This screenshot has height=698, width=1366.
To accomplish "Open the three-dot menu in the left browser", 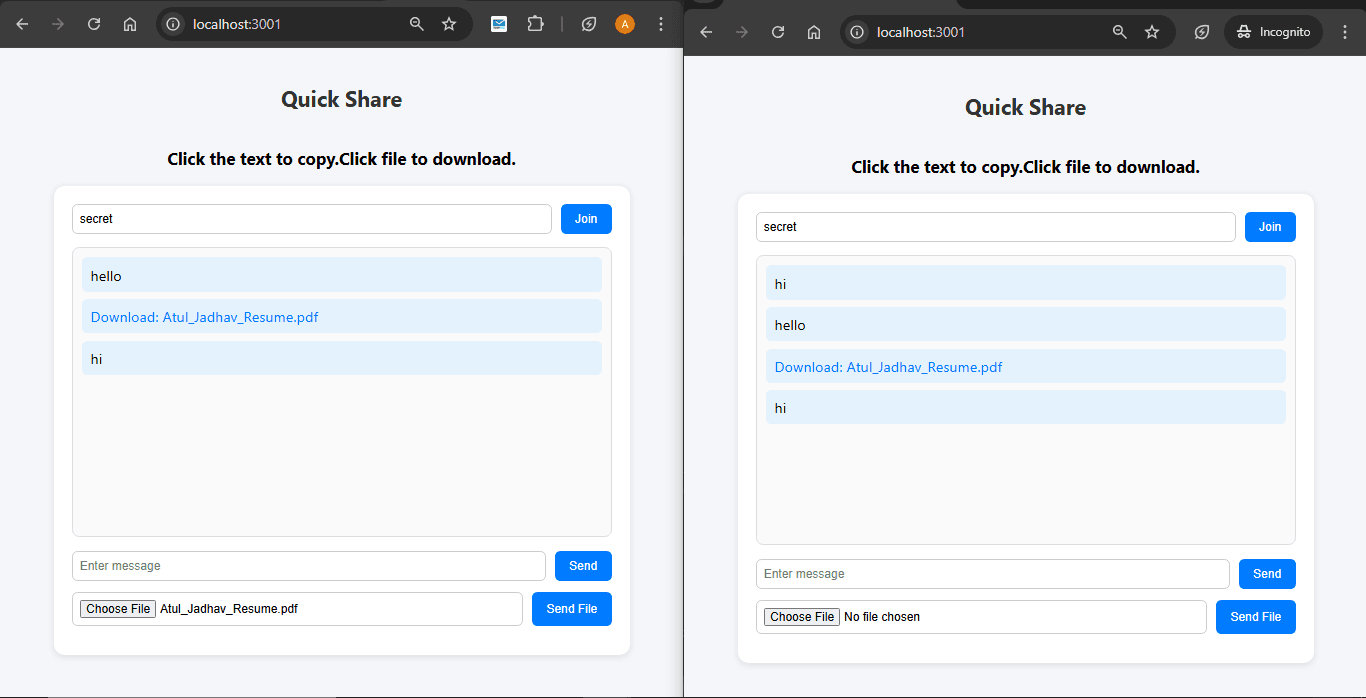I will point(661,24).
